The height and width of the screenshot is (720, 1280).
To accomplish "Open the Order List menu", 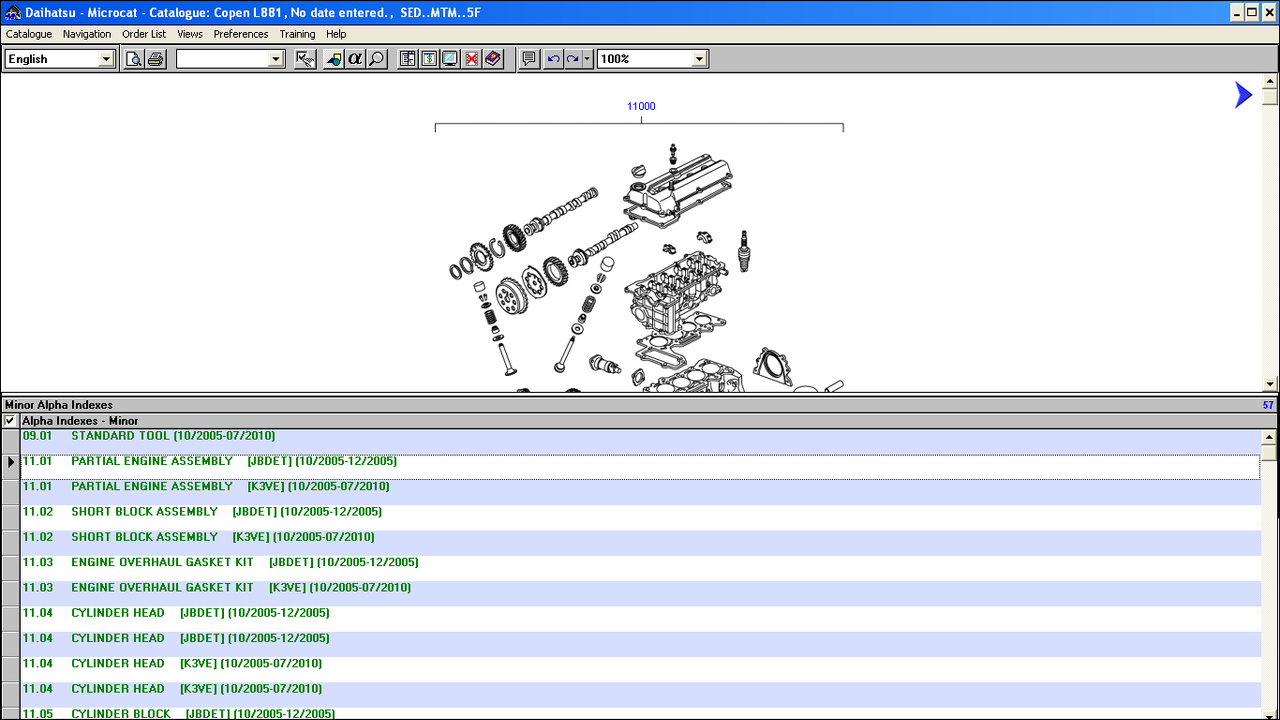I will coord(144,34).
